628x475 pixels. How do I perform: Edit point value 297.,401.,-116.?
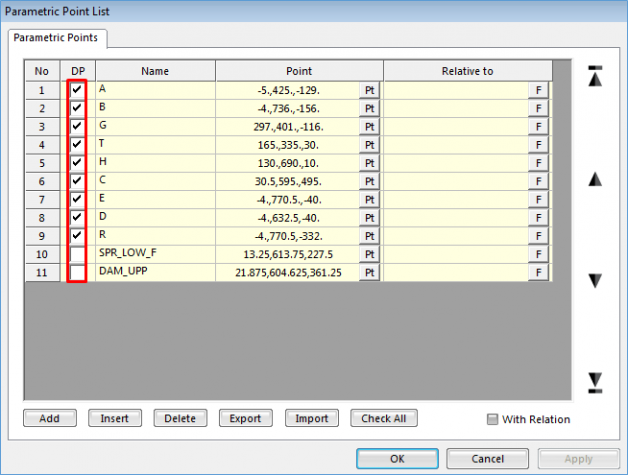coord(288,127)
